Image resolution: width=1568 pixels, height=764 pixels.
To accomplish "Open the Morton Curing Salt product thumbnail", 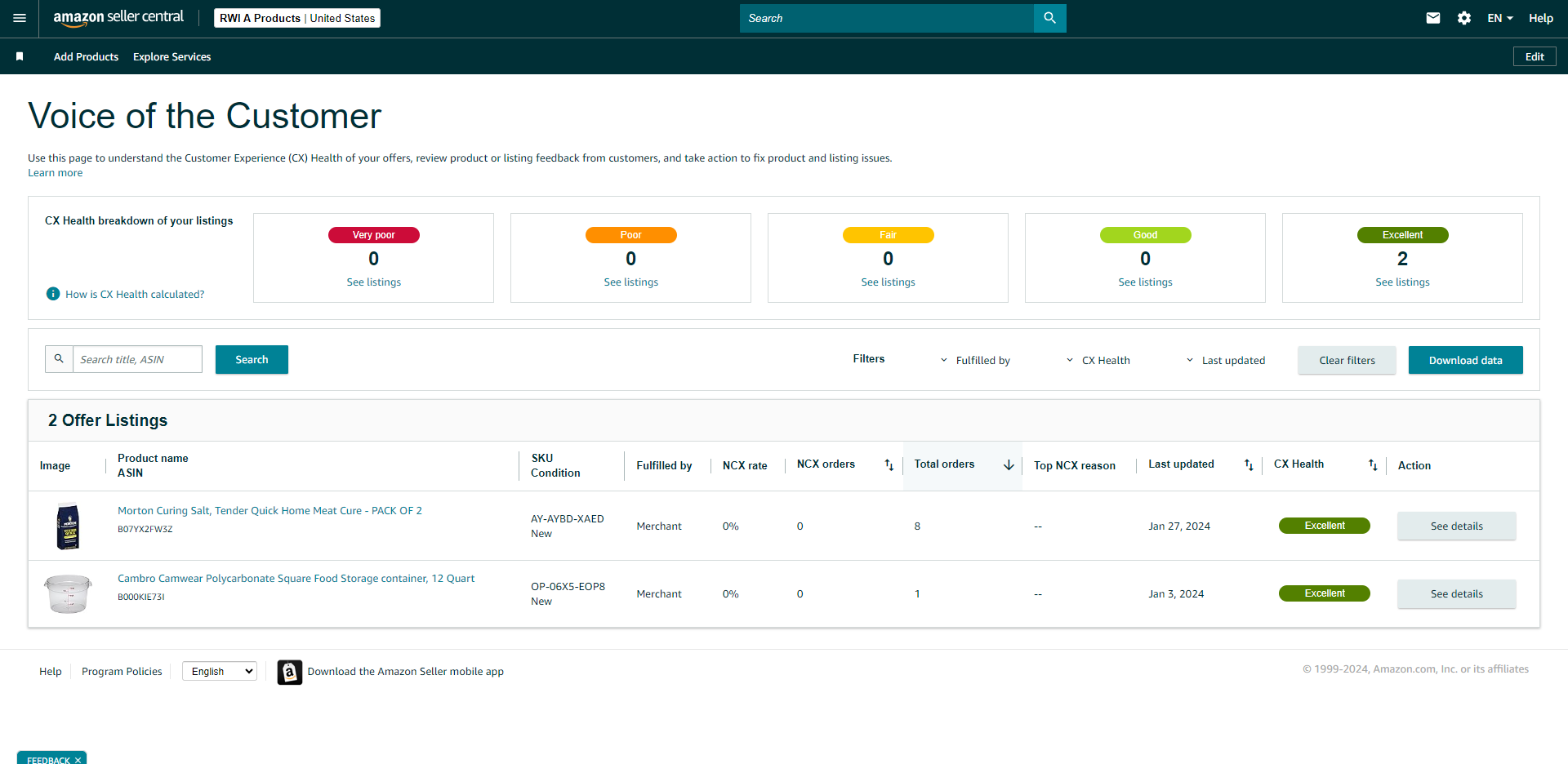I will (x=69, y=526).
